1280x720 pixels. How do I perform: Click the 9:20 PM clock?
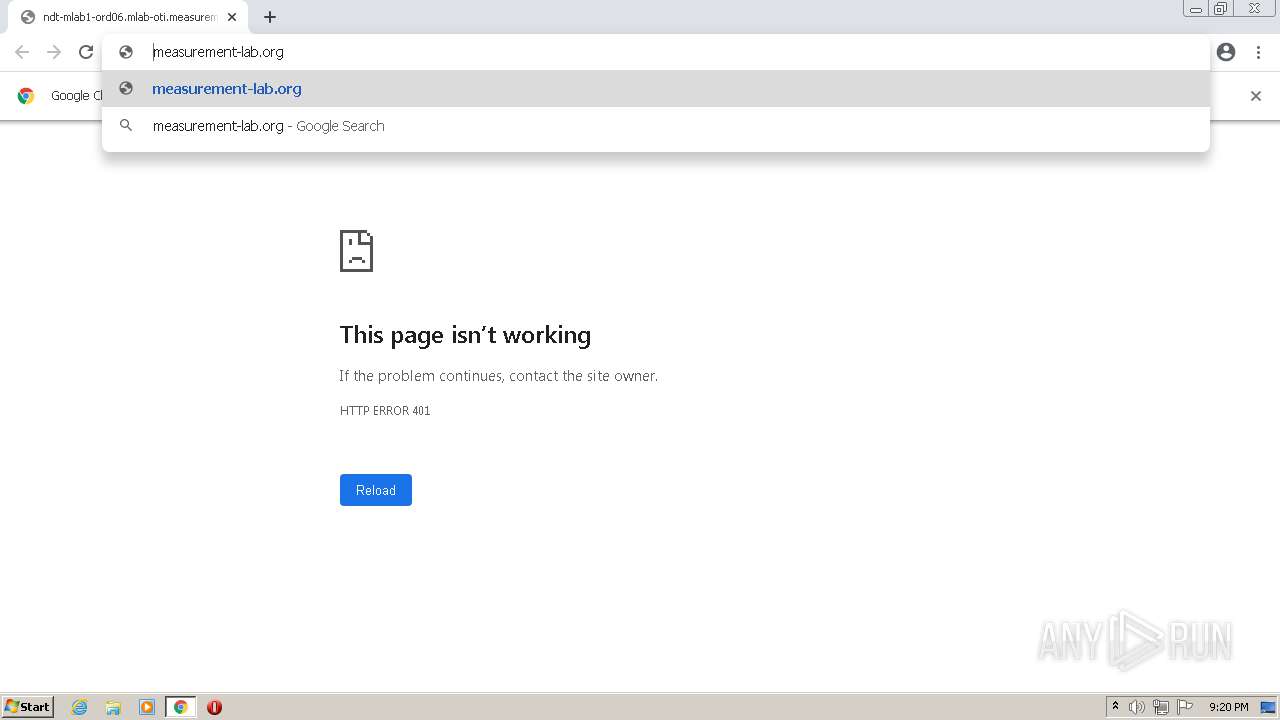(1228, 707)
